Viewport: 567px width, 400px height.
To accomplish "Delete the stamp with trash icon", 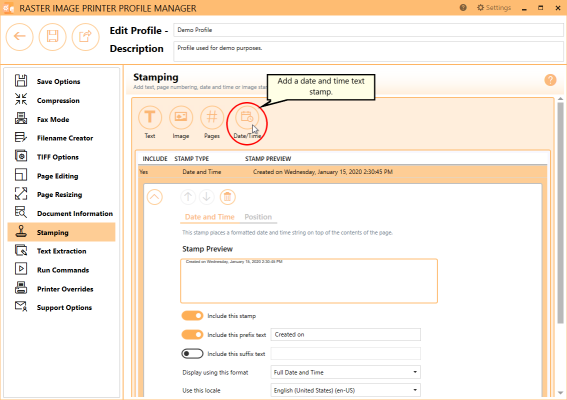I will (227, 197).
